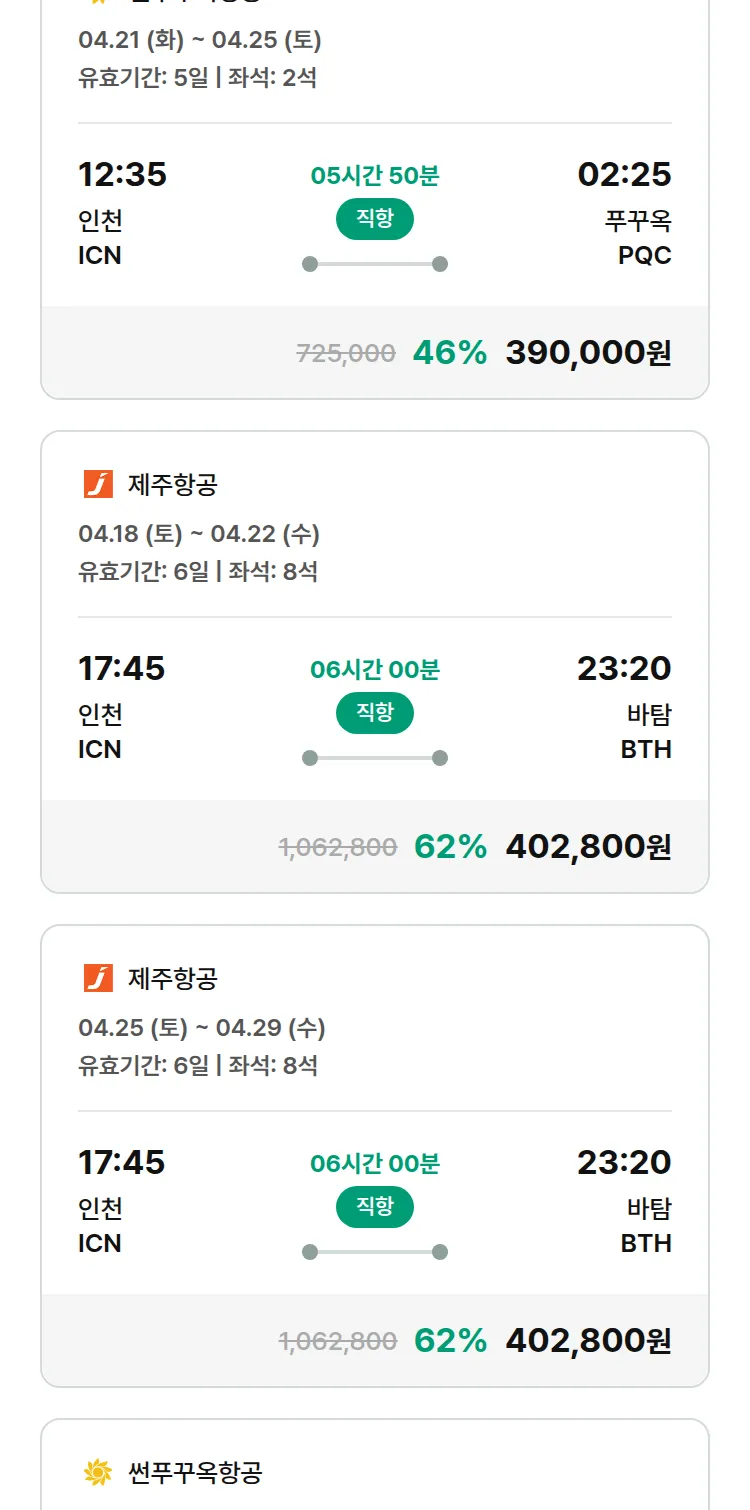Viewport: 750px width, 1510px height.
Task: Tap the 02:25 Phu Quoc arrival time
Action: pos(624,175)
